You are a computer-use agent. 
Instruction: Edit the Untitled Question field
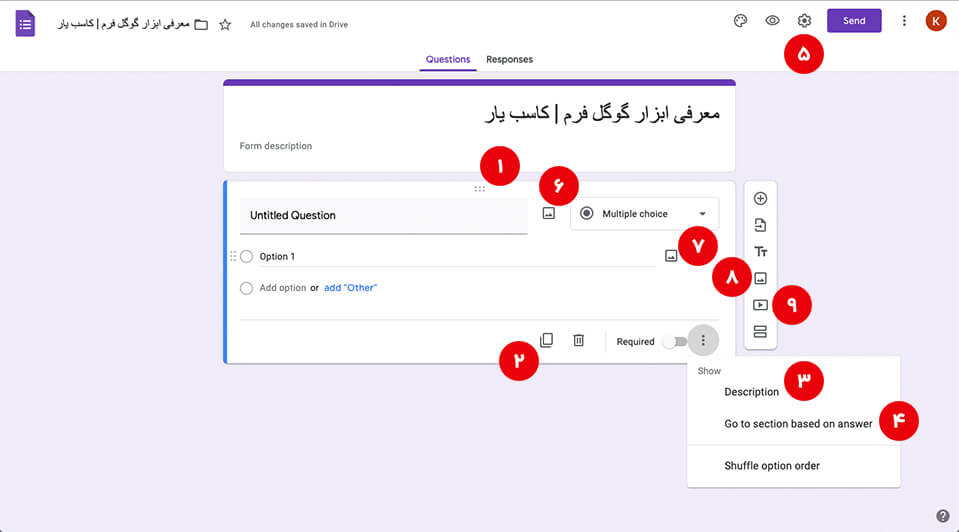(383, 215)
